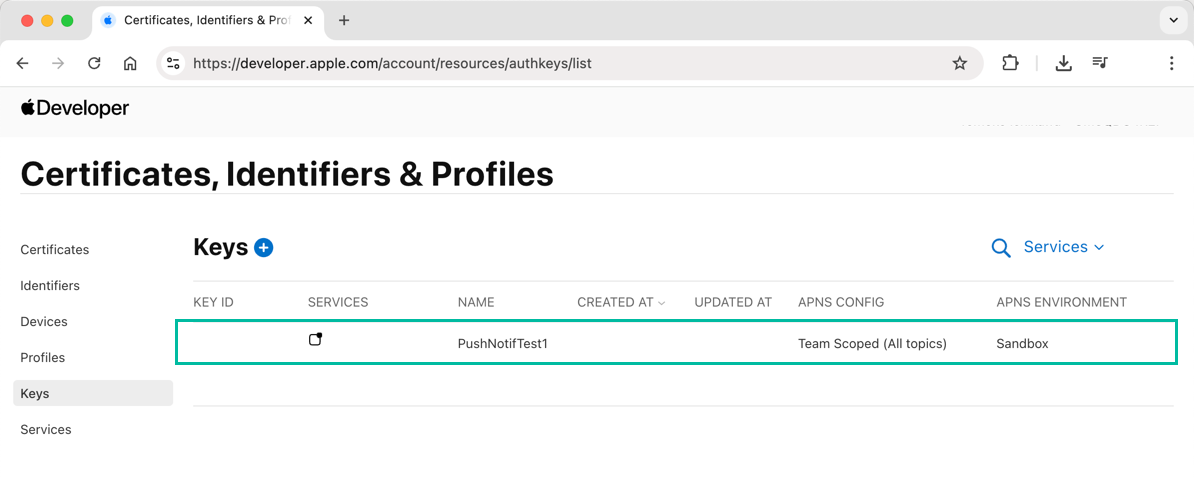This screenshot has width=1194, height=477.
Task: Open the browser downloads icon
Action: 1064,63
